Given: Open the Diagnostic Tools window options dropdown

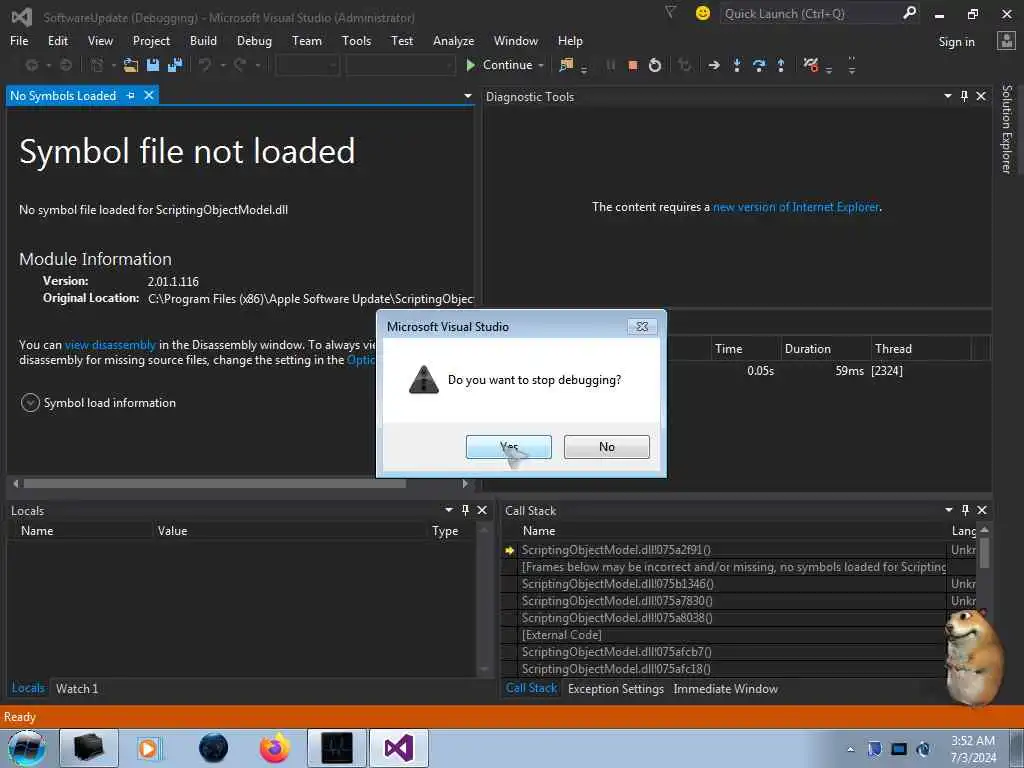Looking at the screenshot, I should [x=948, y=96].
